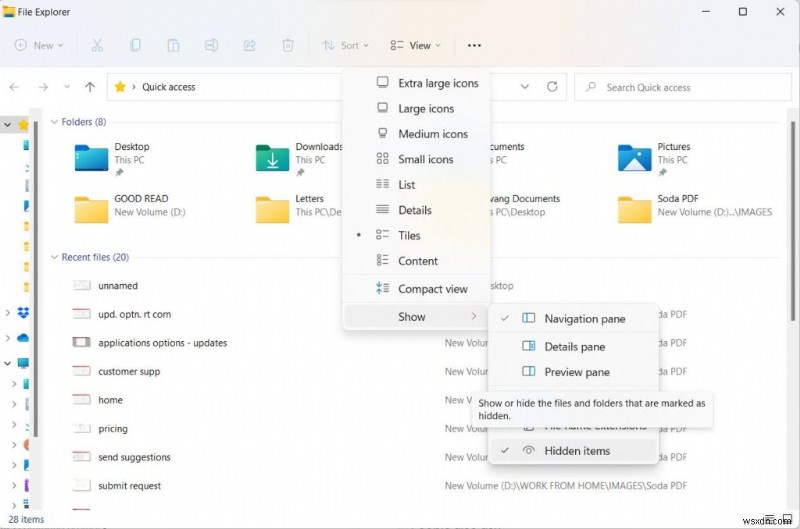
Task: Open the Downloads folder icon
Action: pos(272,158)
